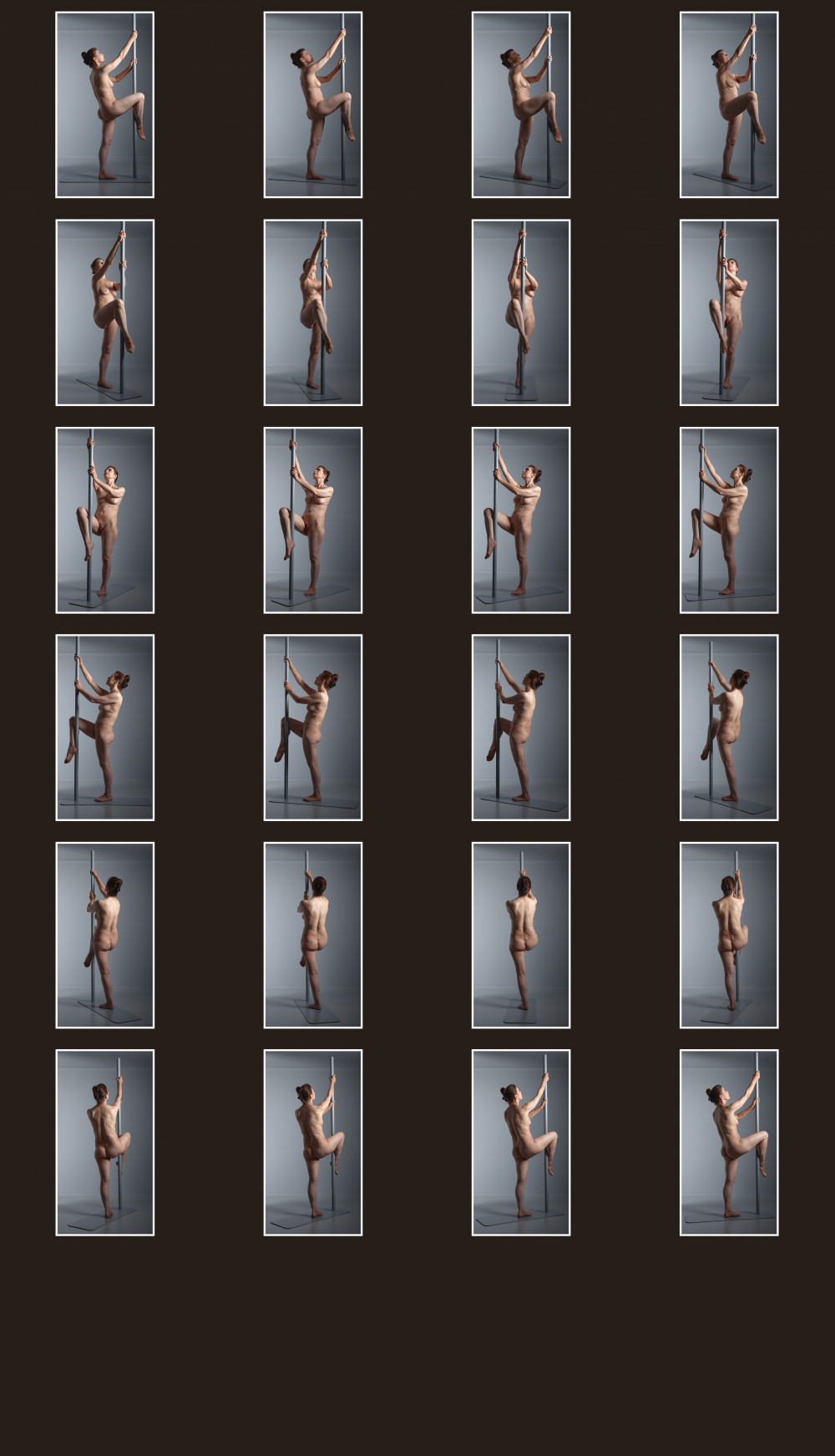
Task: Select the second thumbnail in the bottom row
Action: [x=313, y=1143]
